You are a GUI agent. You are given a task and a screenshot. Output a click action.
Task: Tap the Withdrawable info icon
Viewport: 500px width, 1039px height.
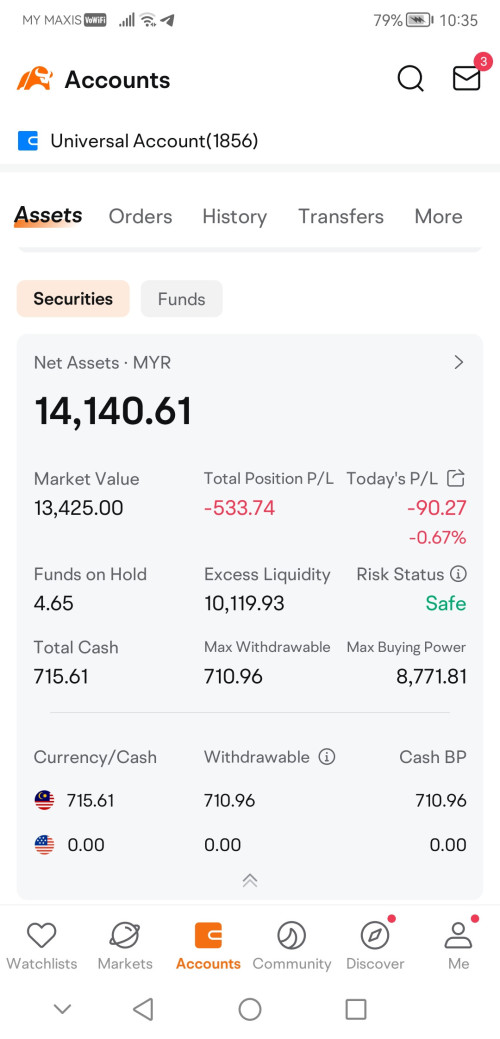tap(326, 757)
